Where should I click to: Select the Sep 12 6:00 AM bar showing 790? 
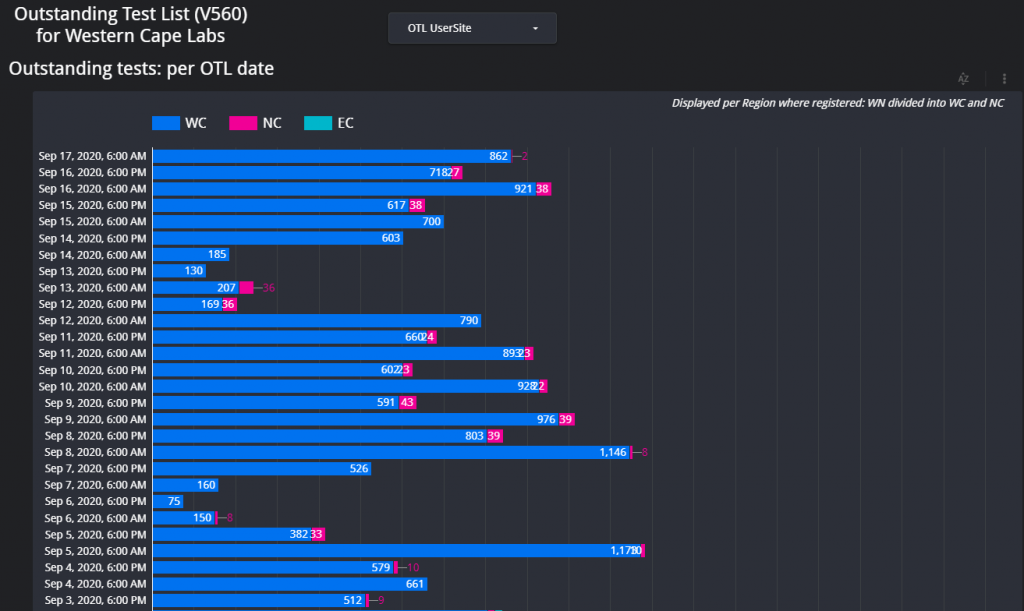(316, 321)
